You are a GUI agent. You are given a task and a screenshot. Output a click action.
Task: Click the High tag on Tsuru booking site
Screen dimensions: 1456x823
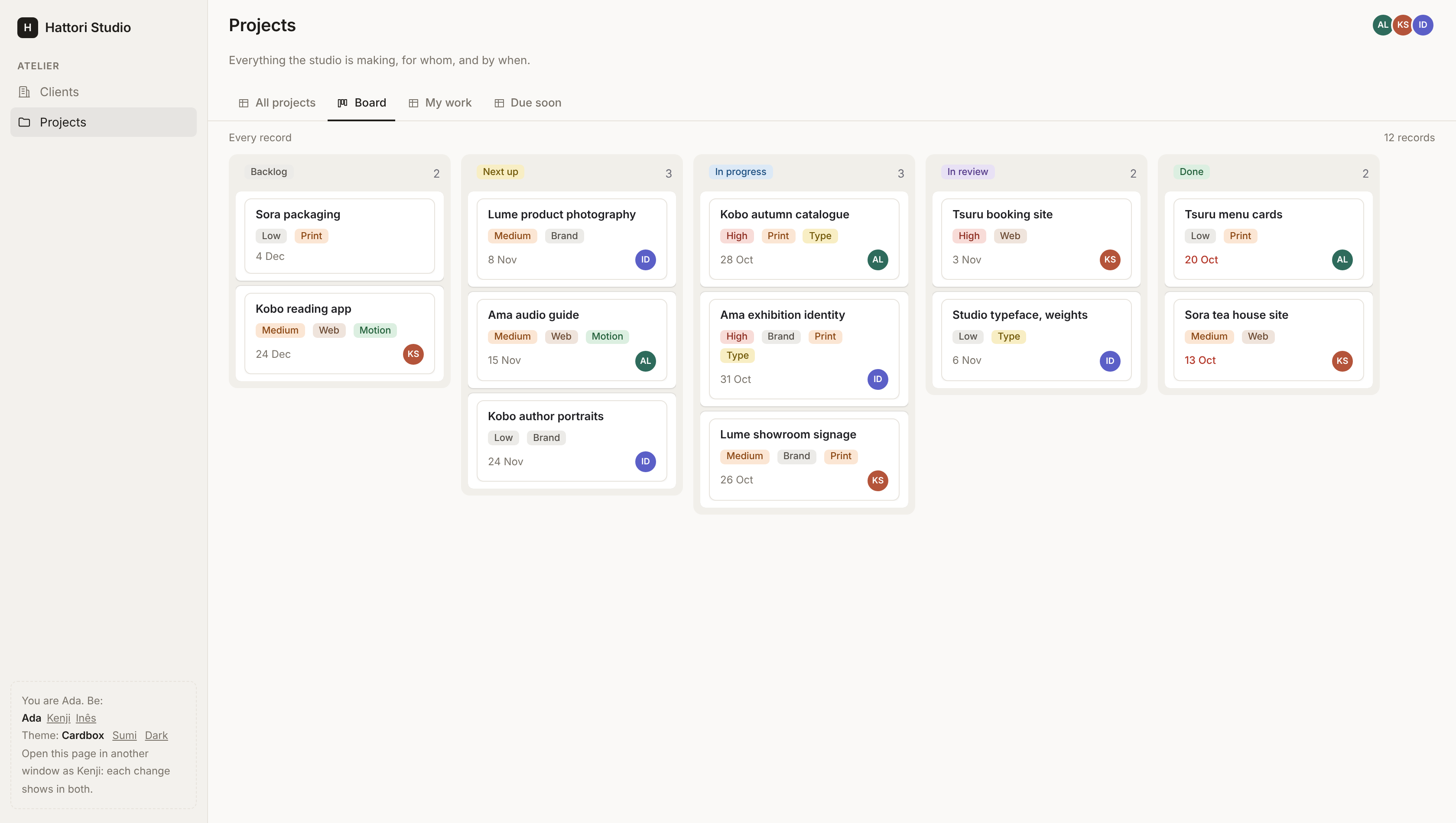(x=968, y=236)
